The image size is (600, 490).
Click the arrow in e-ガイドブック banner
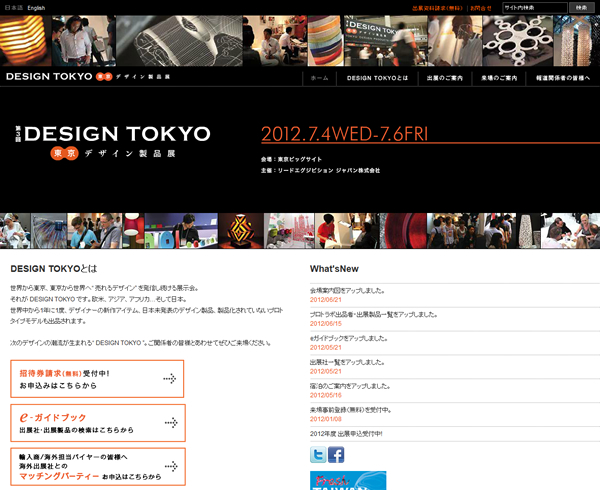(169, 423)
